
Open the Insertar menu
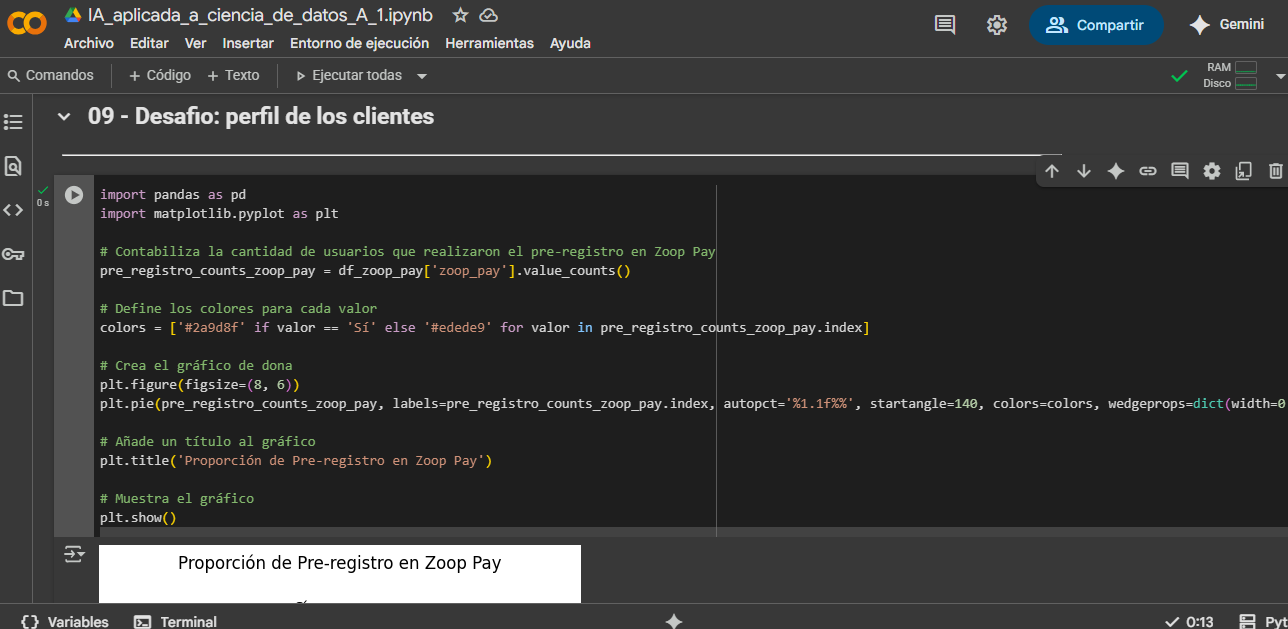pyautogui.click(x=248, y=43)
